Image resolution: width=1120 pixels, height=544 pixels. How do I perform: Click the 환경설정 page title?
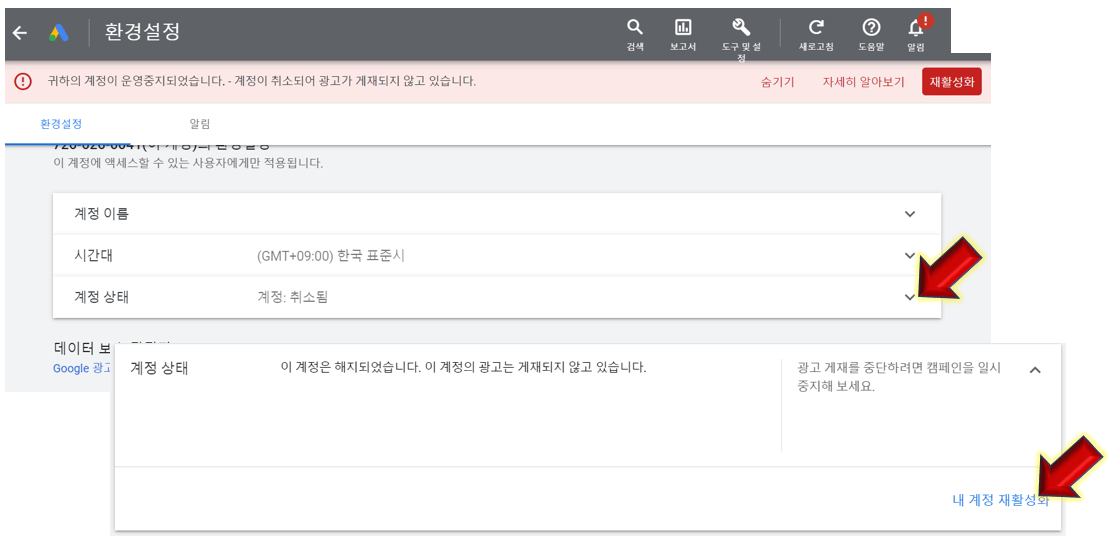pyautogui.click(x=142, y=32)
